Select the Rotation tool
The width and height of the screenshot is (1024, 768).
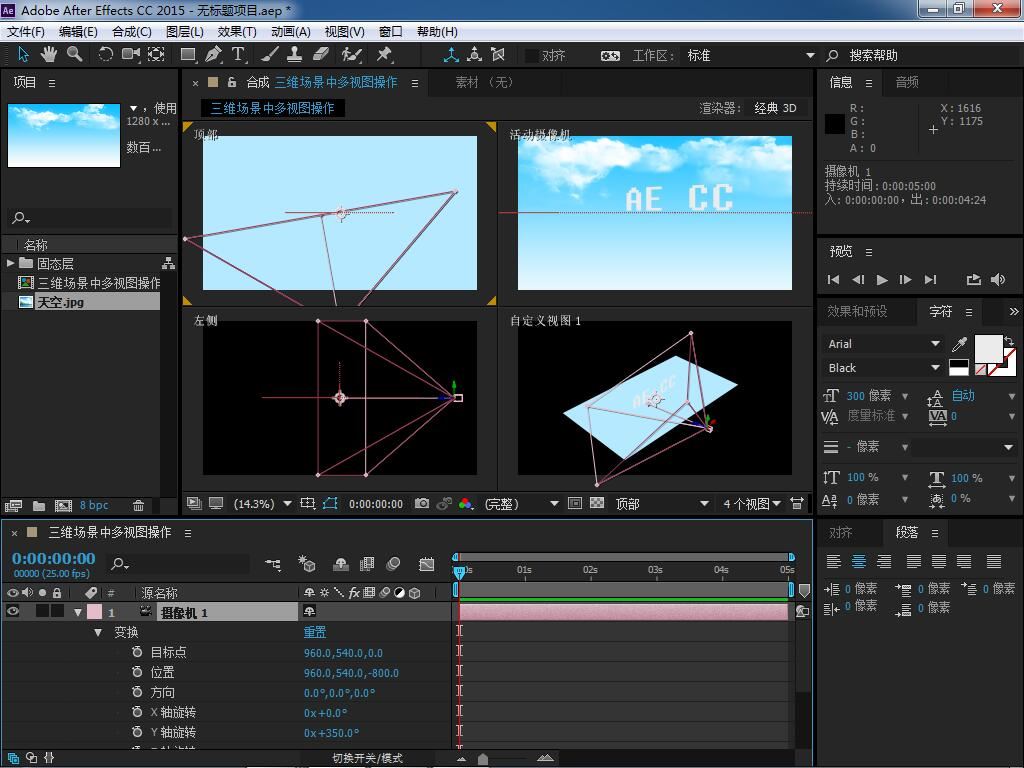click(104, 55)
